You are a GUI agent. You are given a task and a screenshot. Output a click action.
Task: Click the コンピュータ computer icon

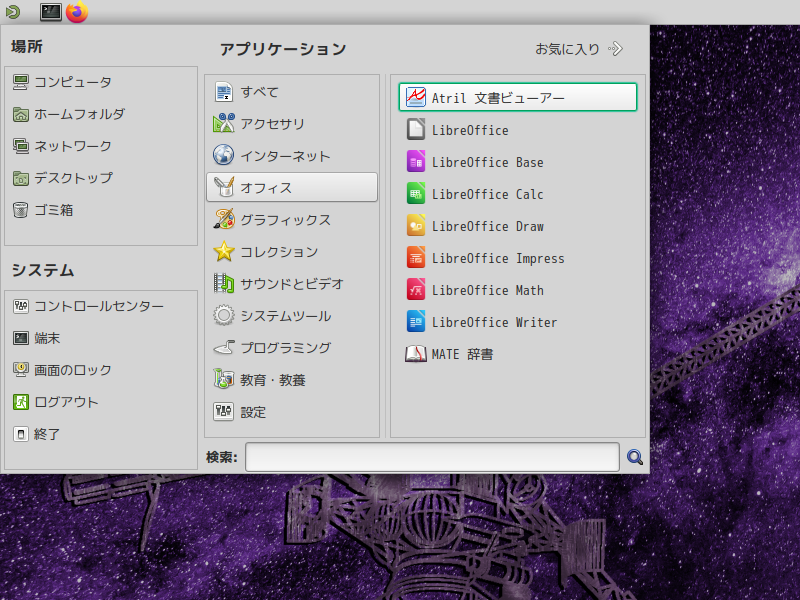click(20, 82)
